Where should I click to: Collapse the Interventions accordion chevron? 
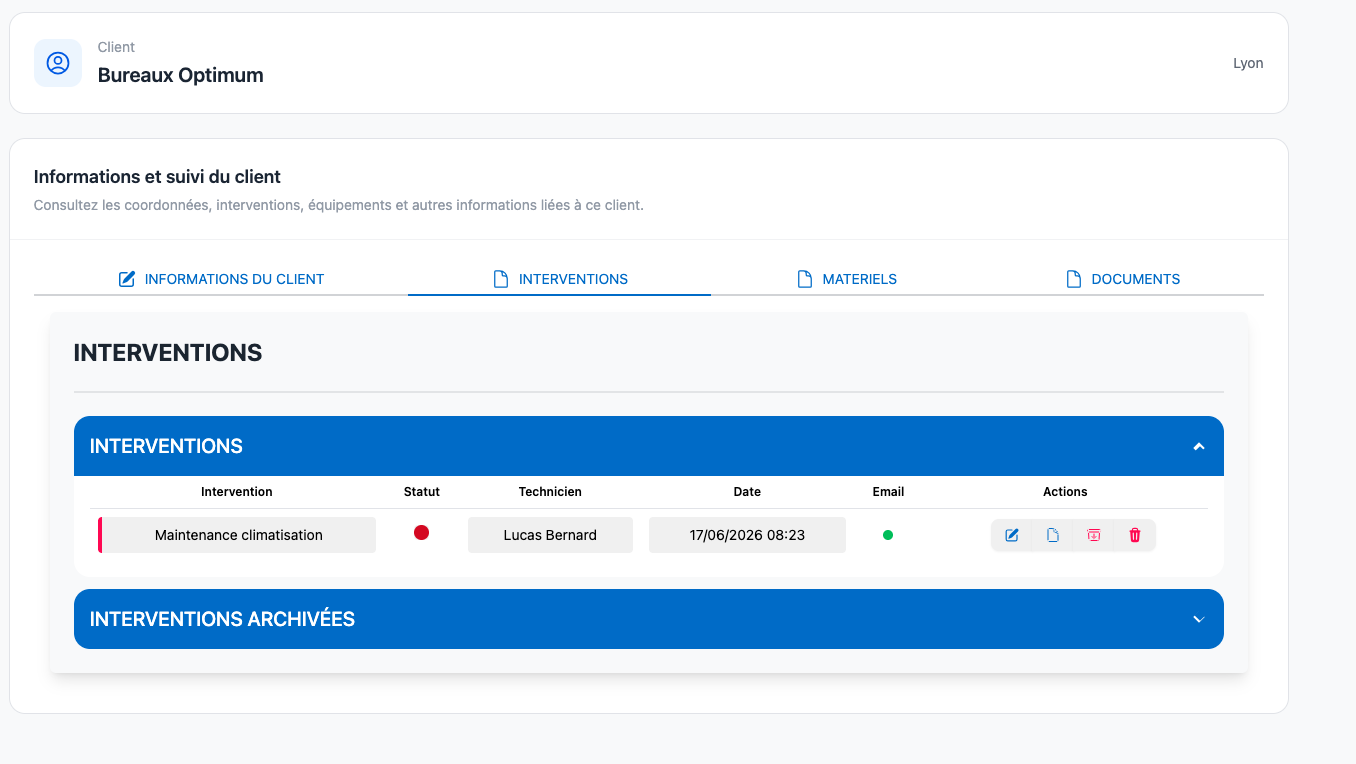click(1199, 447)
